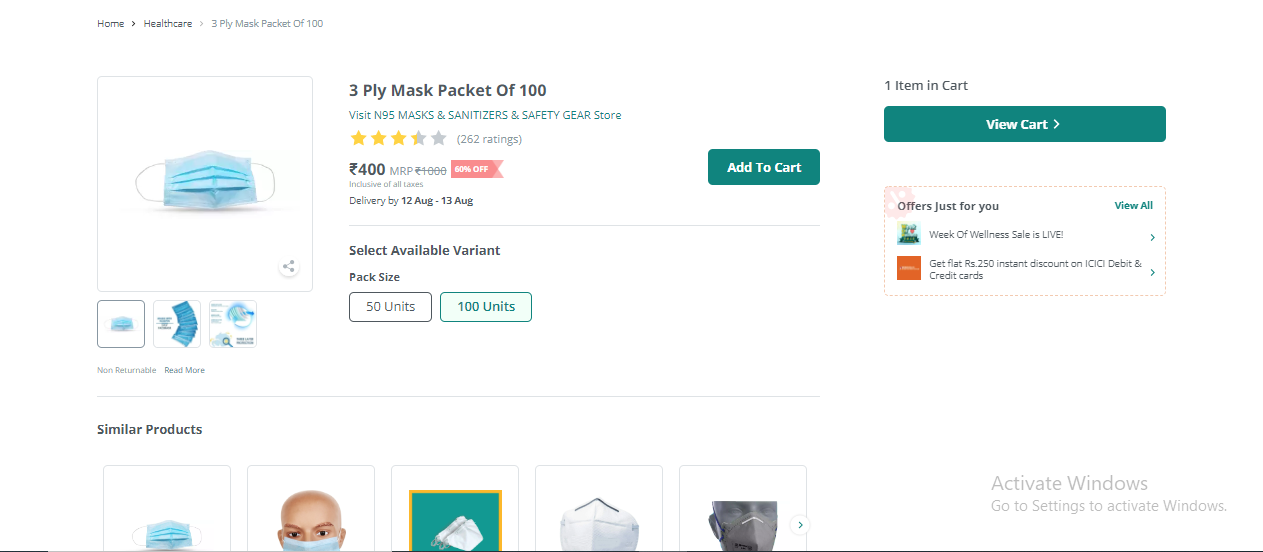Show the stacked masks thumbnail image

[x=177, y=324]
